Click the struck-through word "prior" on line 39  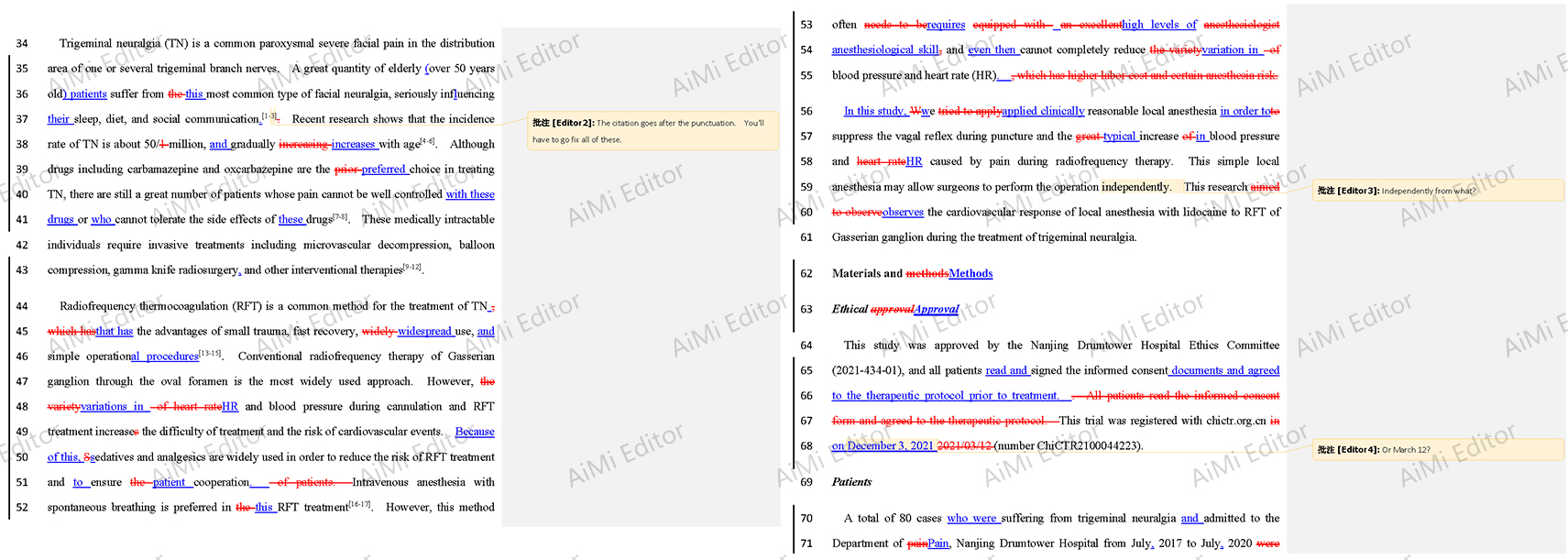[x=345, y=169]
